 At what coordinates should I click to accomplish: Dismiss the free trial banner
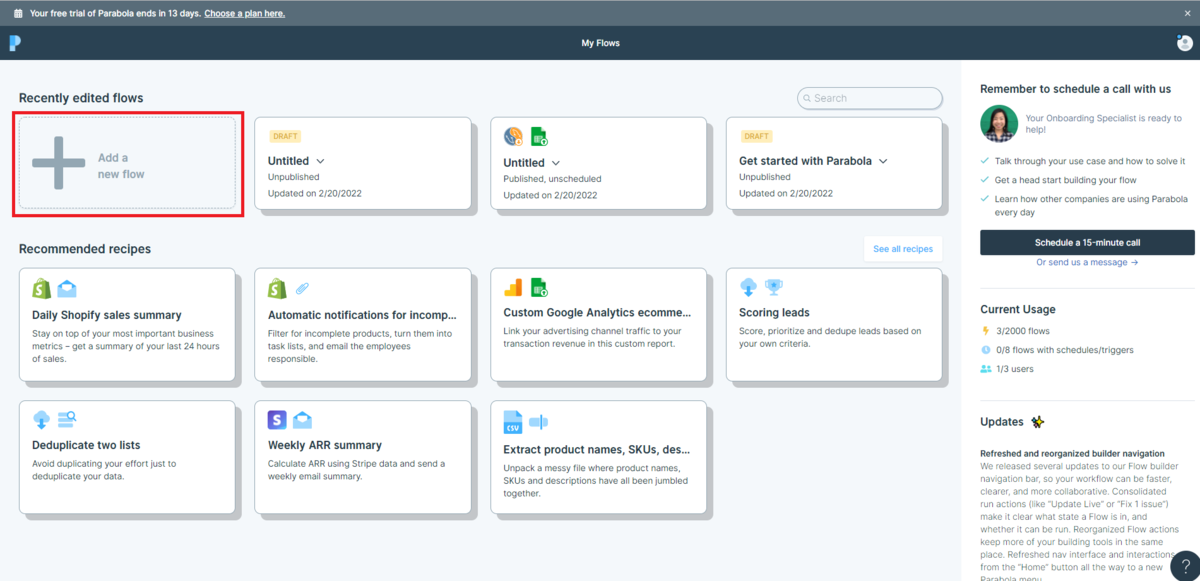click(1188, 13)
